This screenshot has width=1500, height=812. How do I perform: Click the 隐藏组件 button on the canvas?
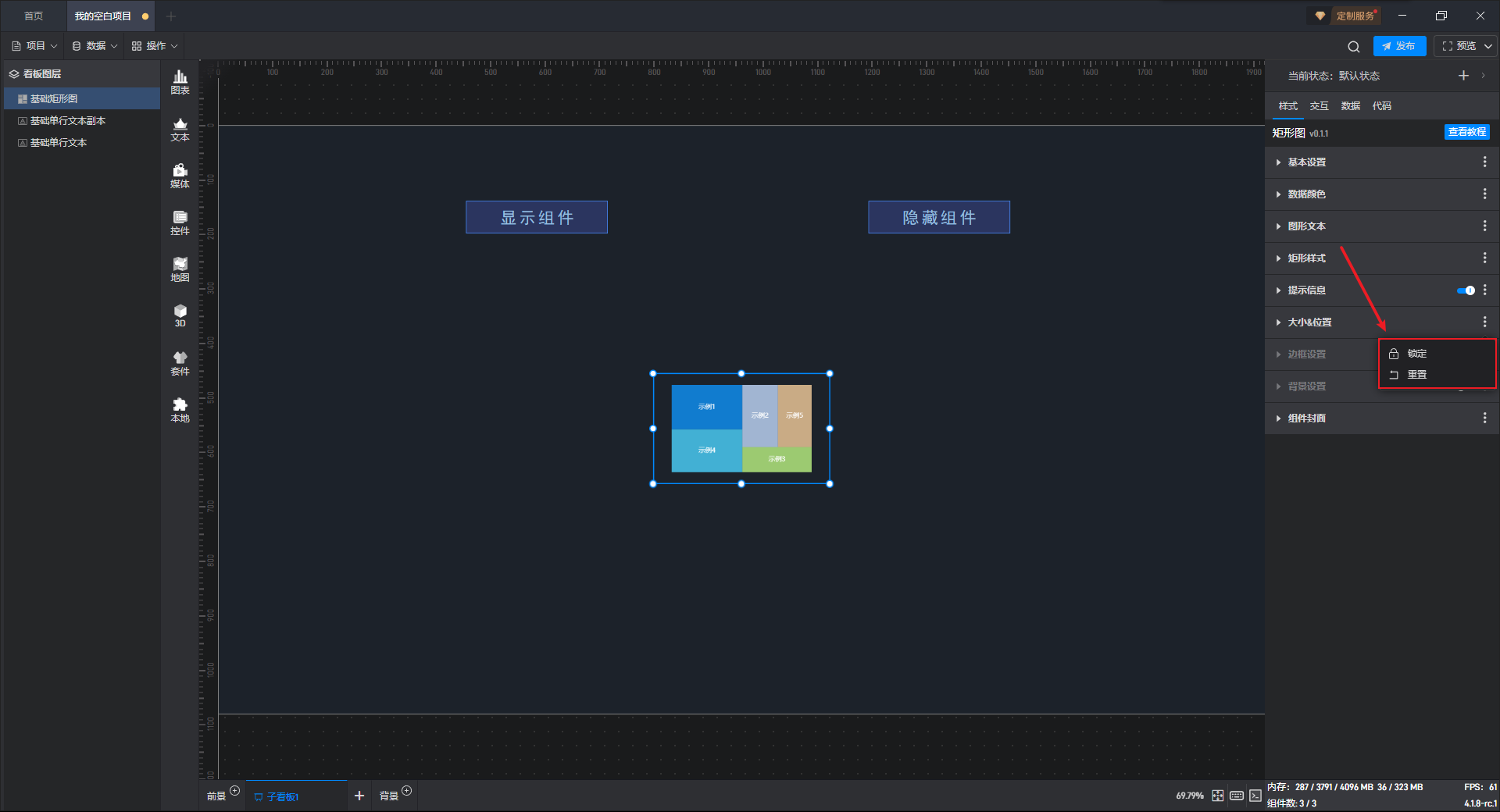pos(939,217)
